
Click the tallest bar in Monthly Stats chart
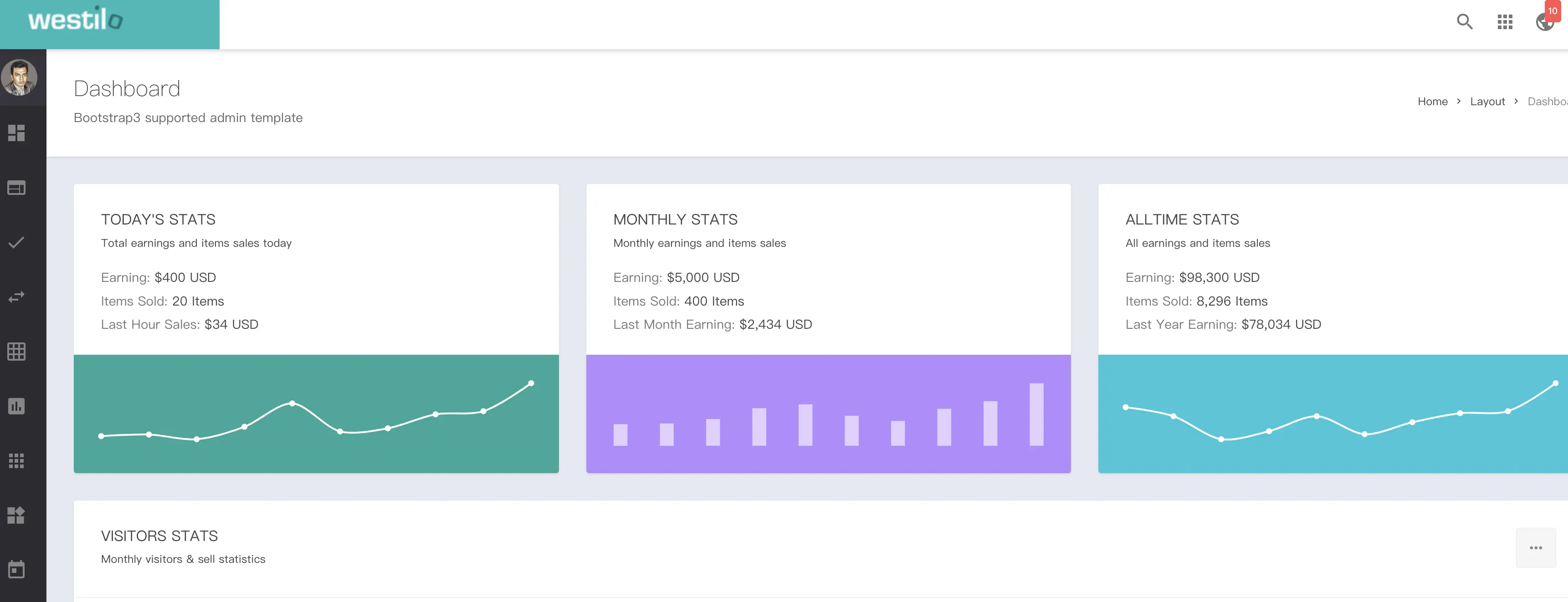pyautogui.click(x=1036, y=414)
